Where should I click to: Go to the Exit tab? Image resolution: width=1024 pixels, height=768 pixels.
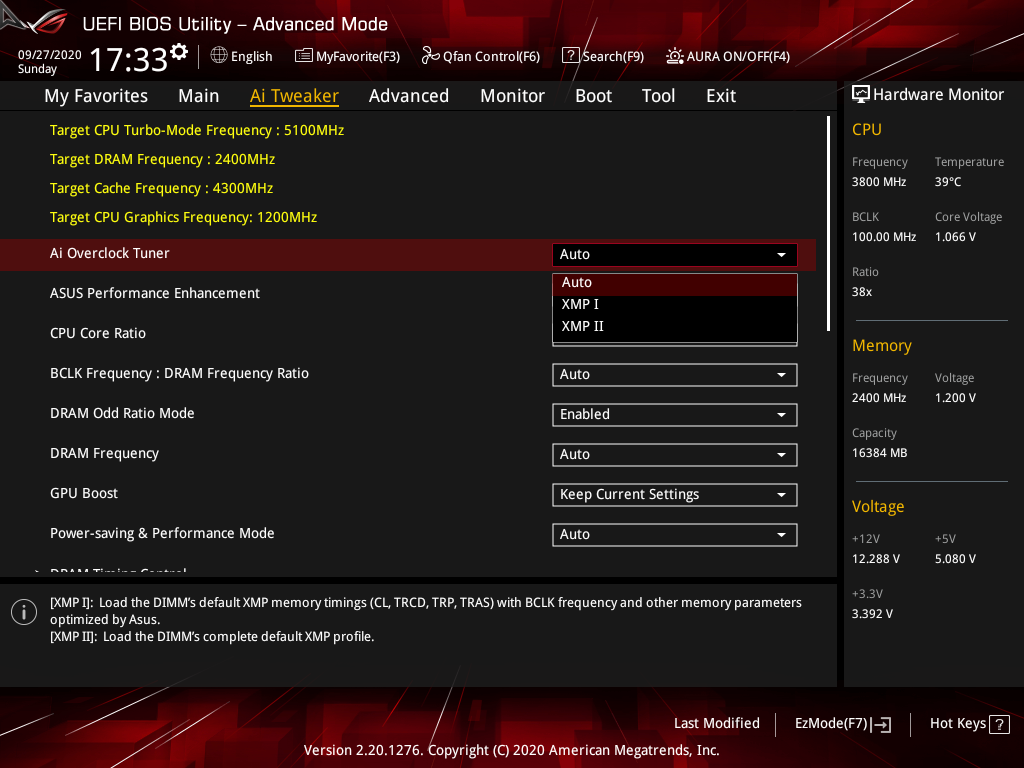click(721, 96)
